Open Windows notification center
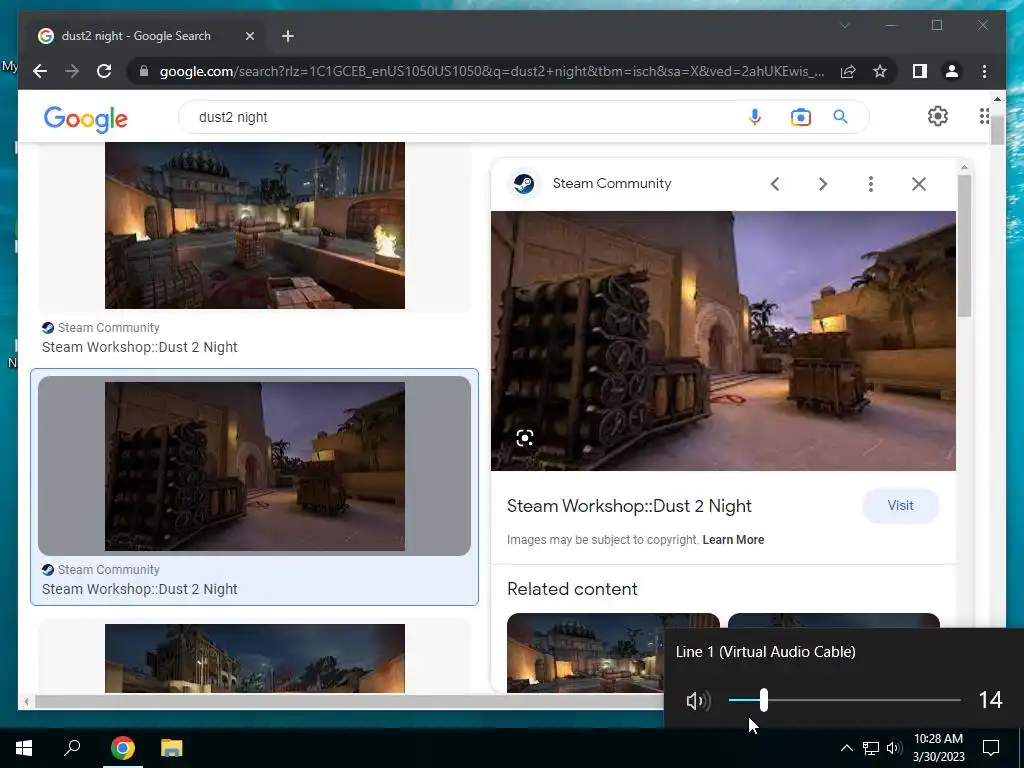The width and height of the screenshot is (1024, 768). [x=991, y=748]
